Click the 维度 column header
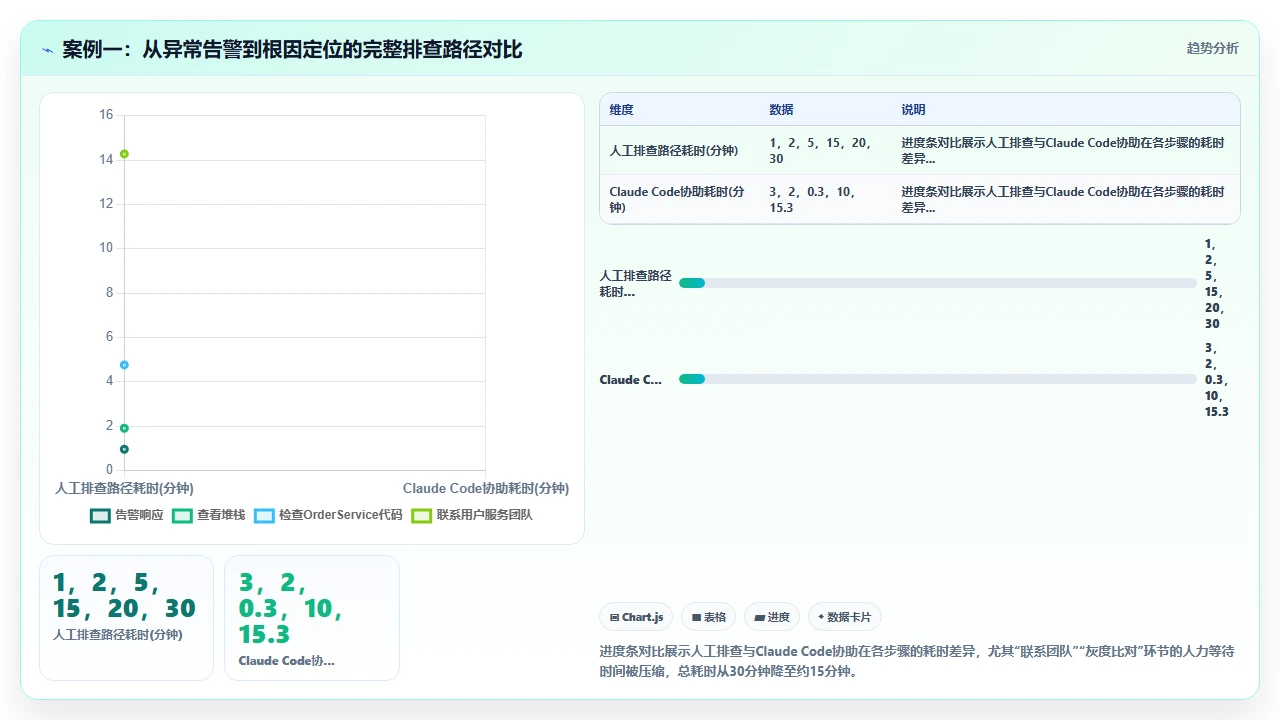The image size is (1280, 720). tap(622, 110)
